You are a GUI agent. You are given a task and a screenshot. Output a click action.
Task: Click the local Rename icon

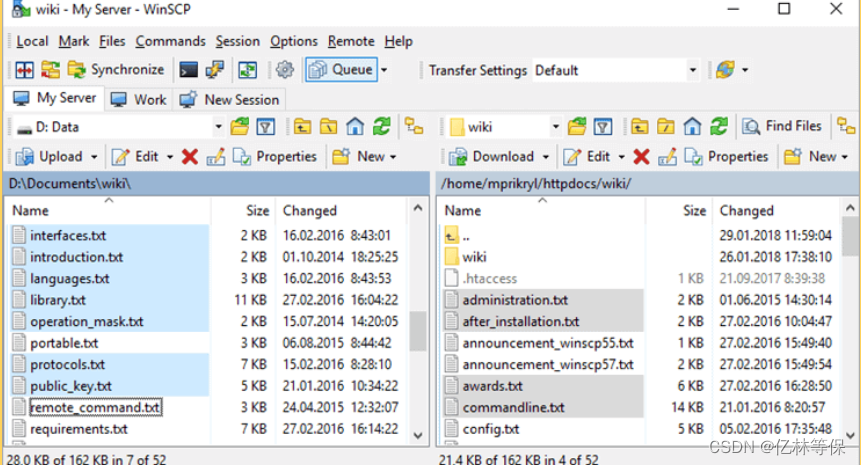click(x=216, y=157)
